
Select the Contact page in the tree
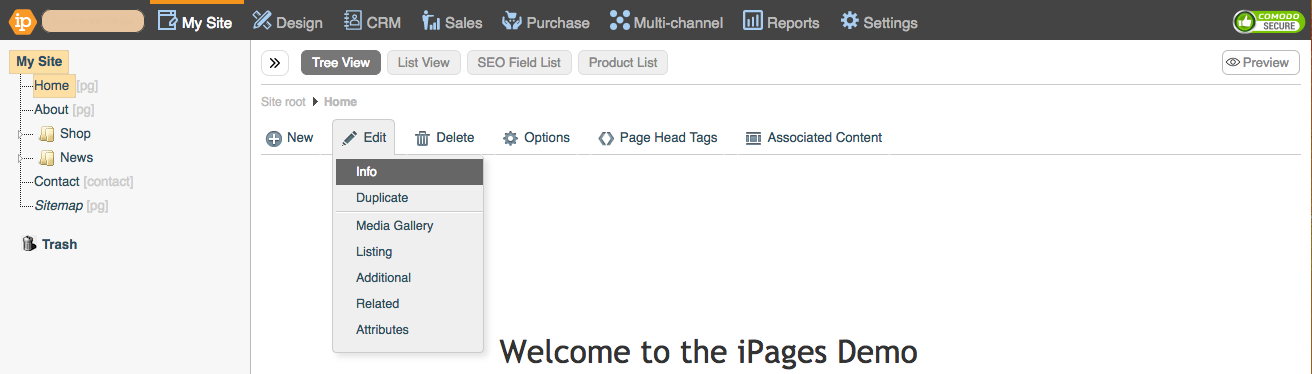[56, 181]
